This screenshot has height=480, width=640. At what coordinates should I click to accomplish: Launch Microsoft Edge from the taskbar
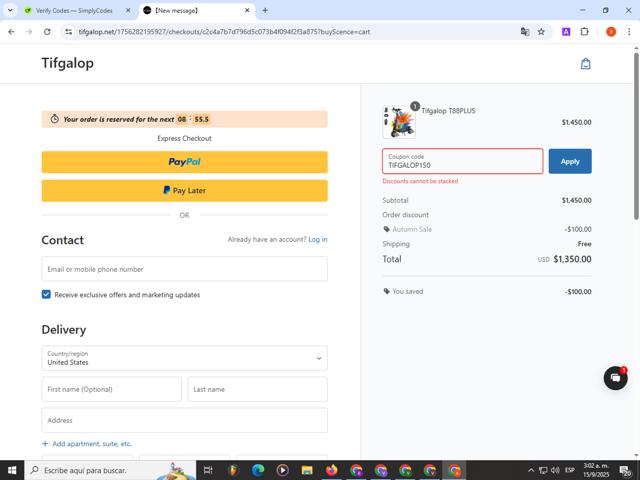(258, 470)
